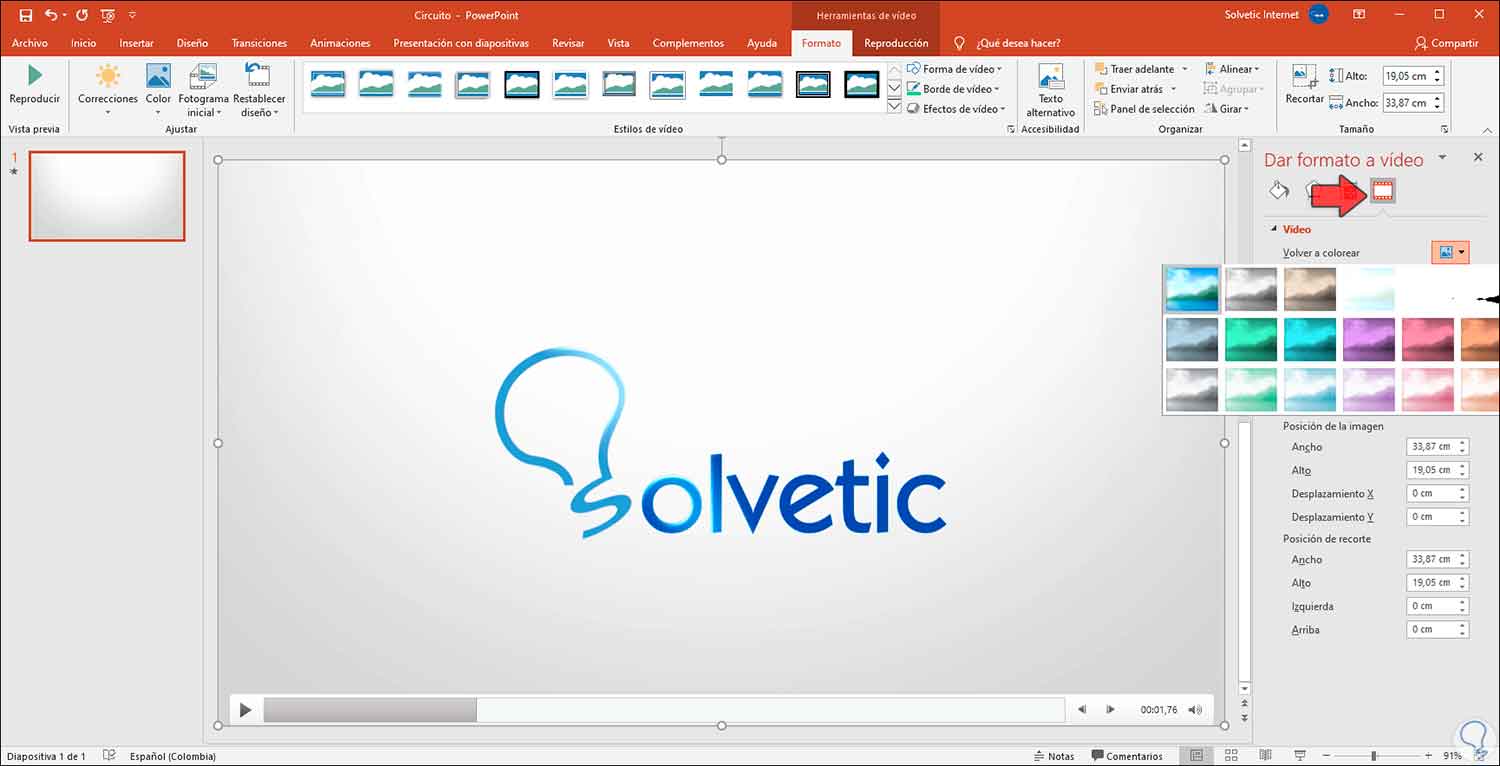Click the Recortar crop tool
Image resolution: width=1500 pixels, height=766 pixels.
click(1305, 86)
